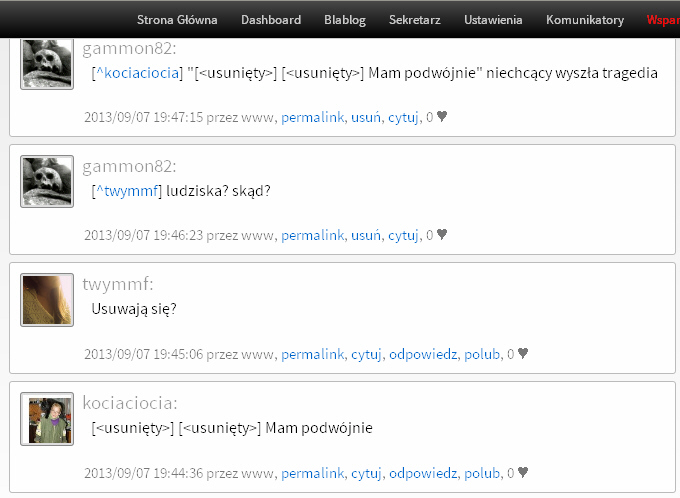Open Komunikatory from the top menu
Image resolution: width=680 pixels, height=498 pixels.
585,20
